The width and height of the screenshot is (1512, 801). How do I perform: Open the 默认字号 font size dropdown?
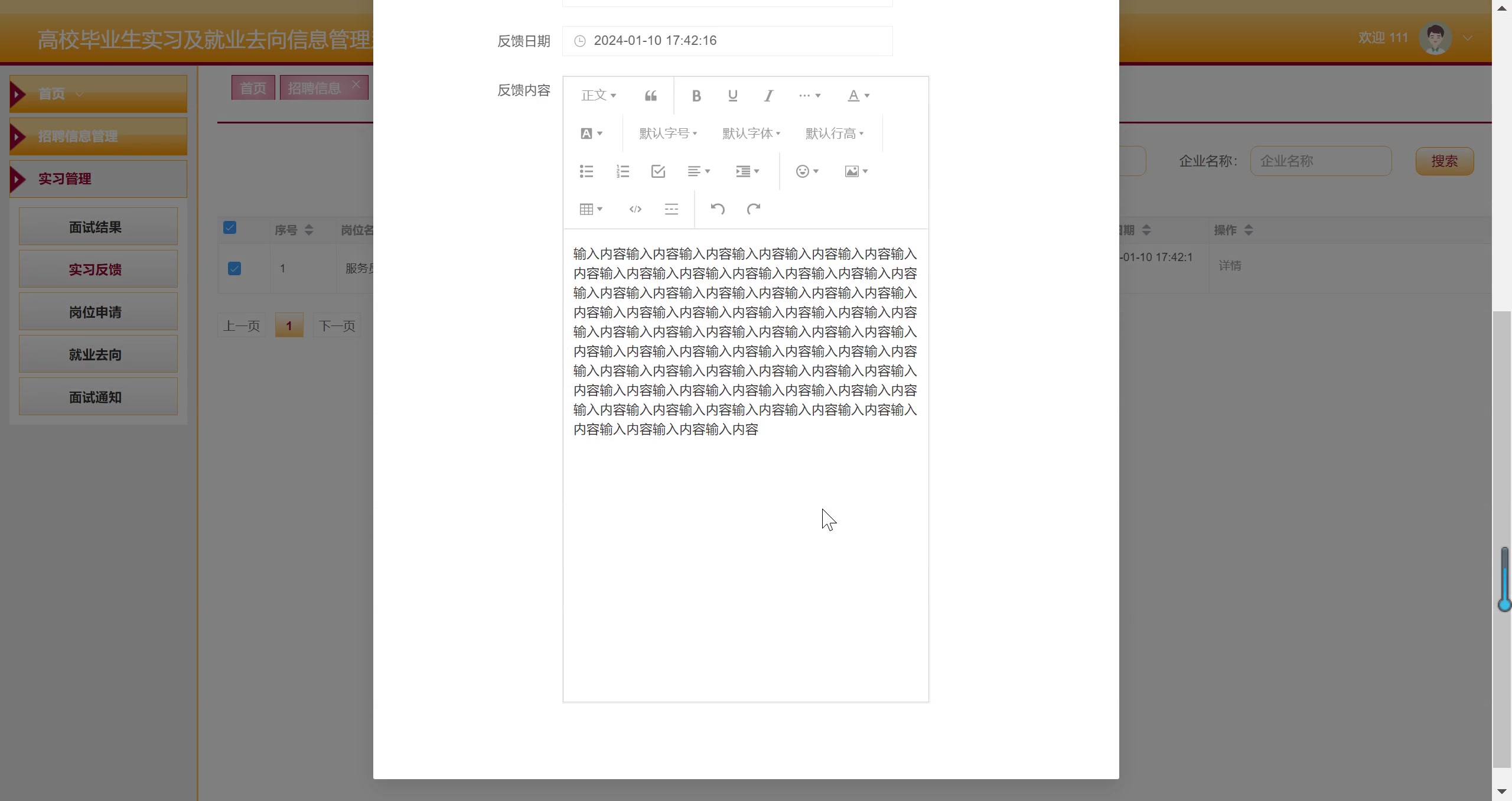pyautogui.click(x=668, y=133)
